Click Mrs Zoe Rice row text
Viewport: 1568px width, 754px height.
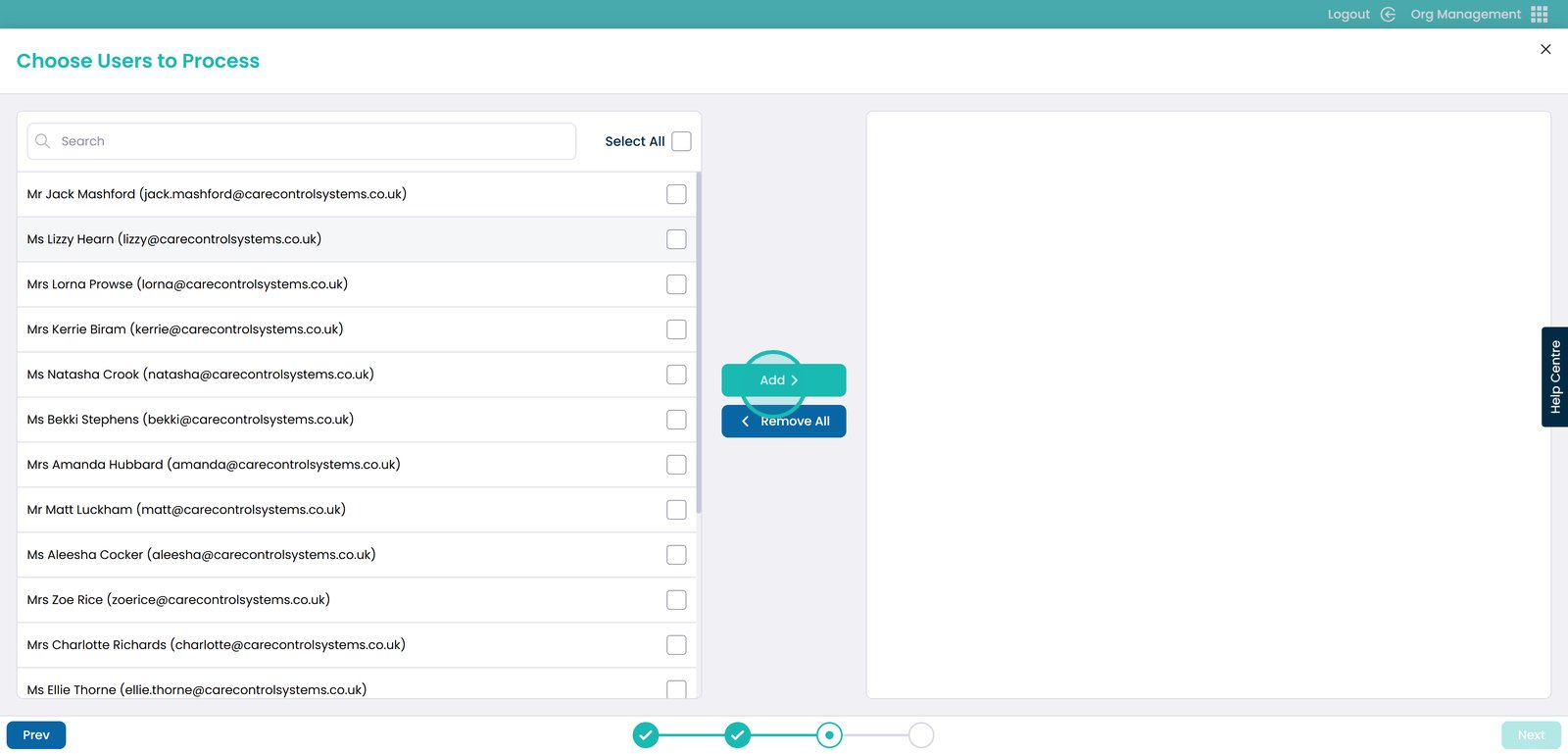(x=178, y=600)
